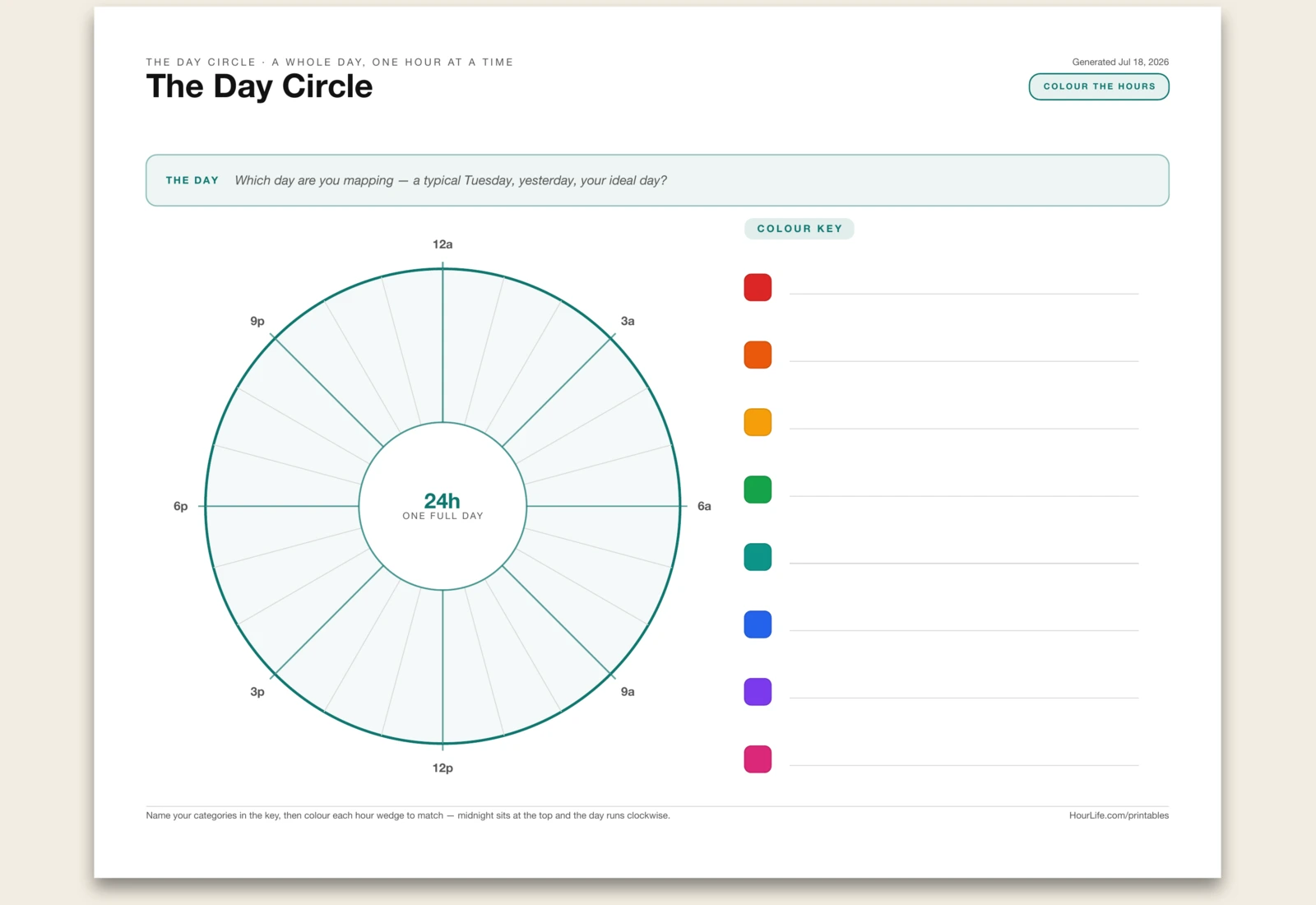Click the 3a label on the circle
The width and height of the screenshot is (1316, 905).
[x=628, y=321]
